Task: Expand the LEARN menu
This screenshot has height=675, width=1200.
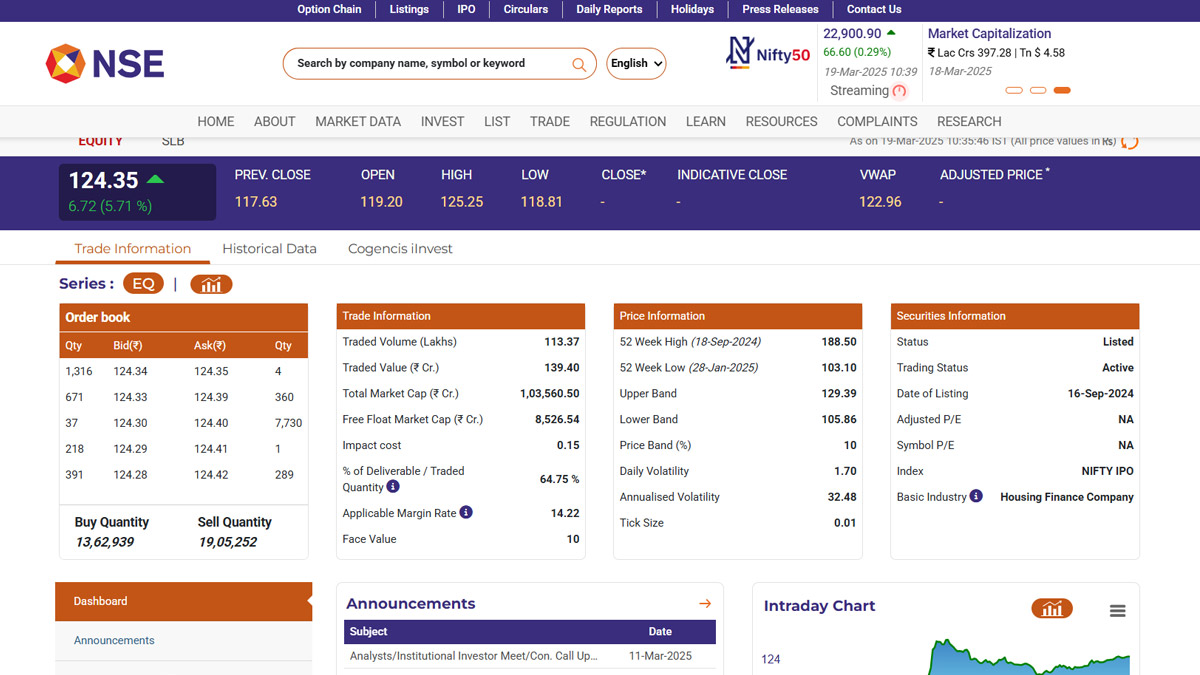Action: coord(706,121)
